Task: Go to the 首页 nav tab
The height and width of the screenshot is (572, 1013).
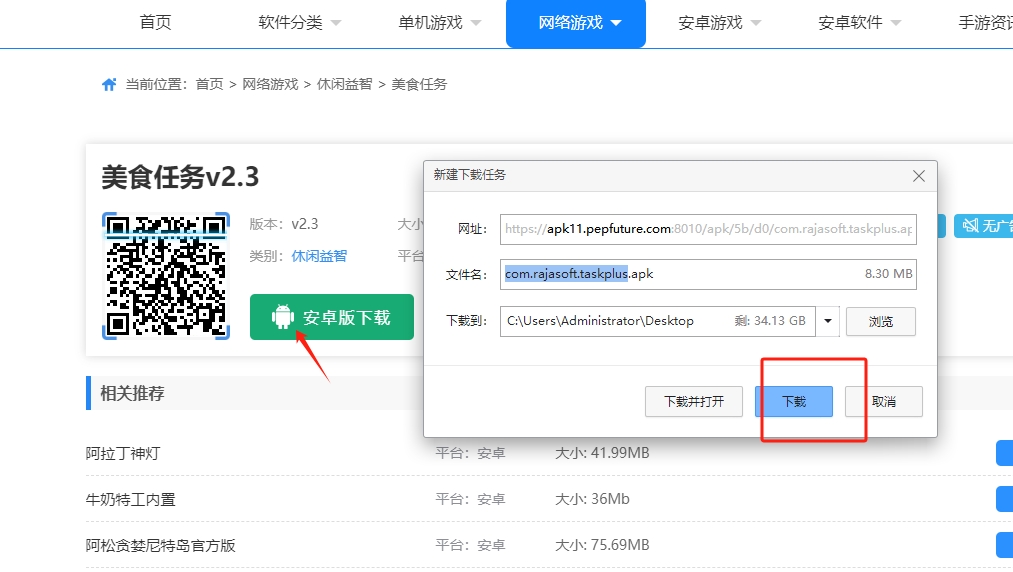Action: pos(155,23)
